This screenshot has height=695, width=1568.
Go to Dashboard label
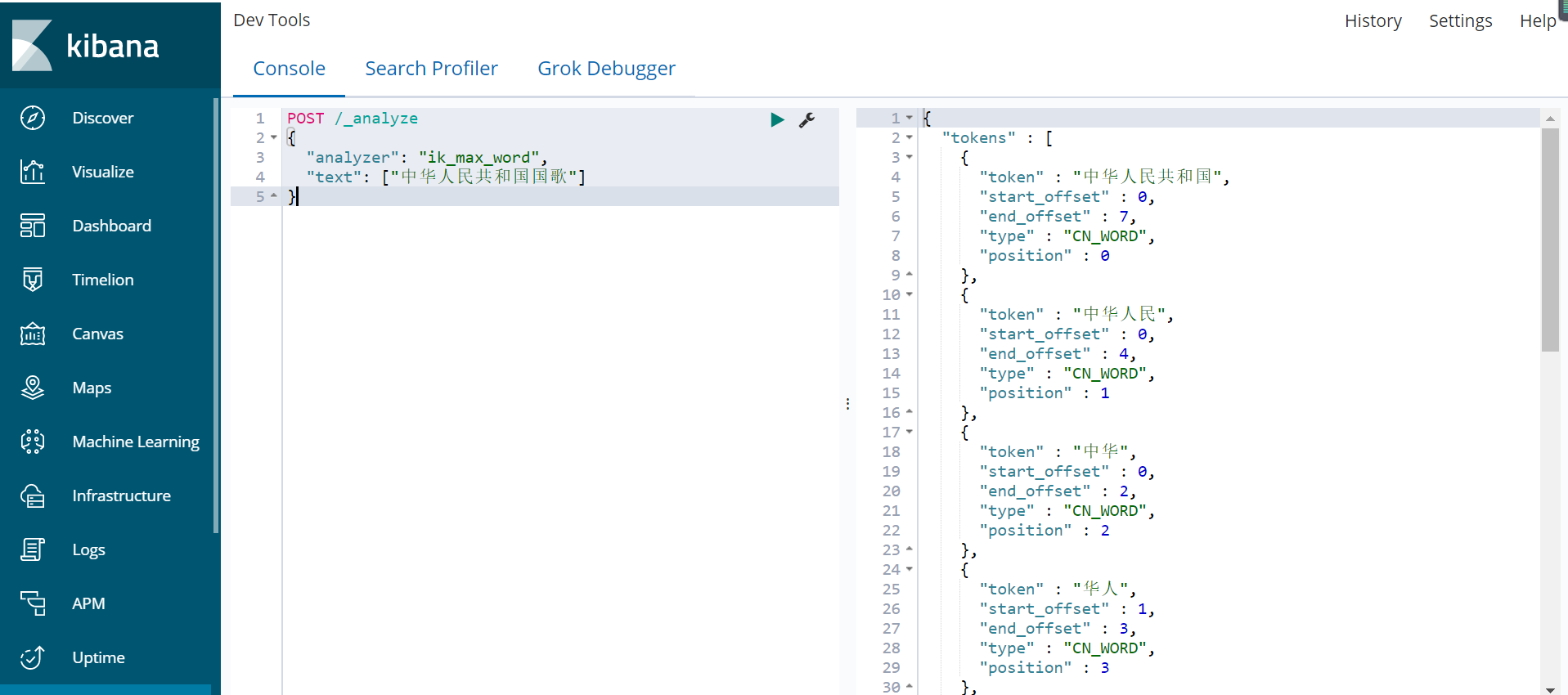coord(112,226)
